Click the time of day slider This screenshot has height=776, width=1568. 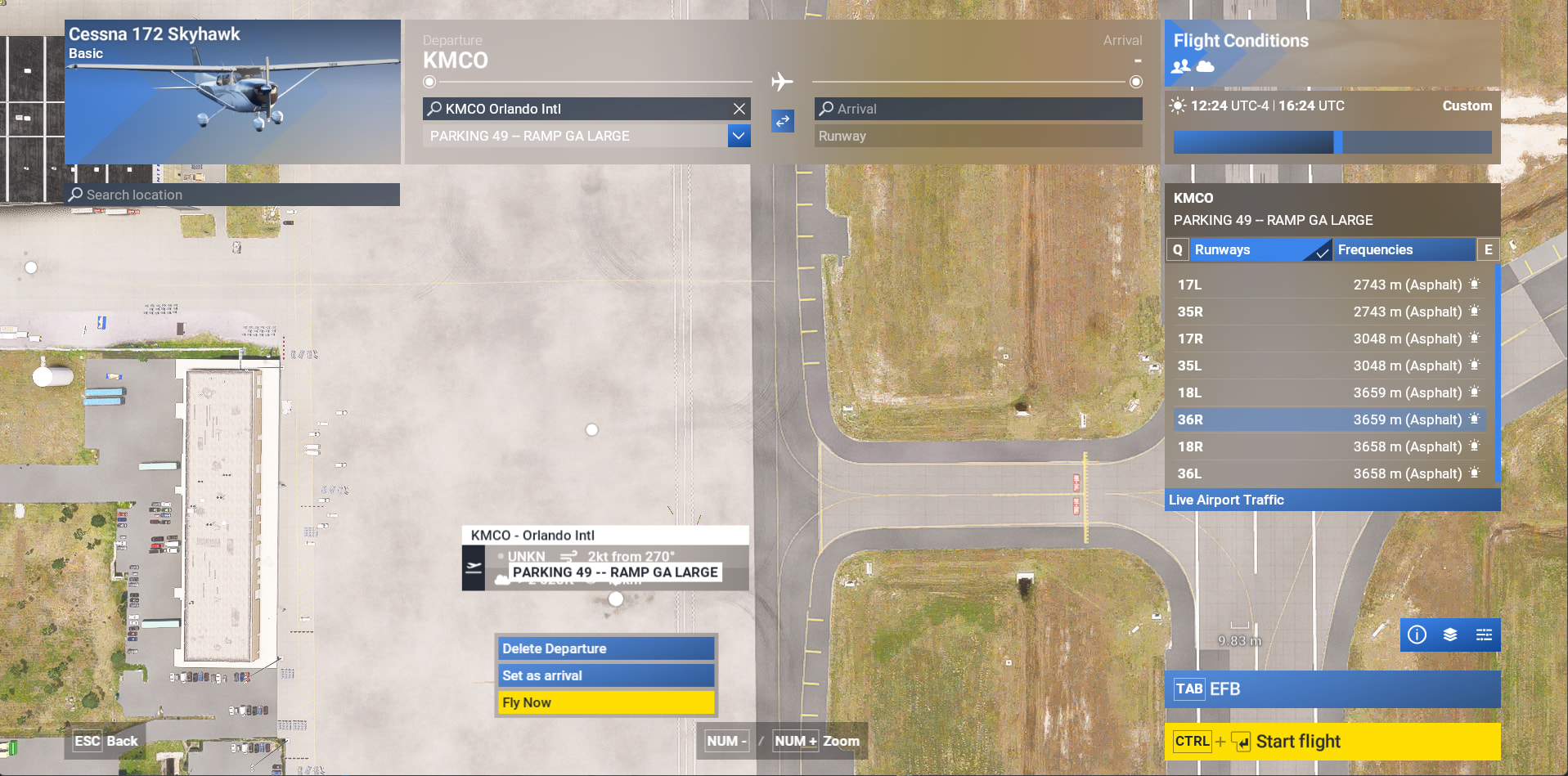pos(1332,142)
